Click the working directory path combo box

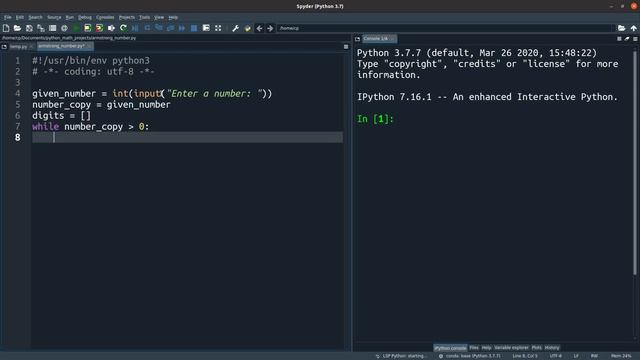coord(446,28)
